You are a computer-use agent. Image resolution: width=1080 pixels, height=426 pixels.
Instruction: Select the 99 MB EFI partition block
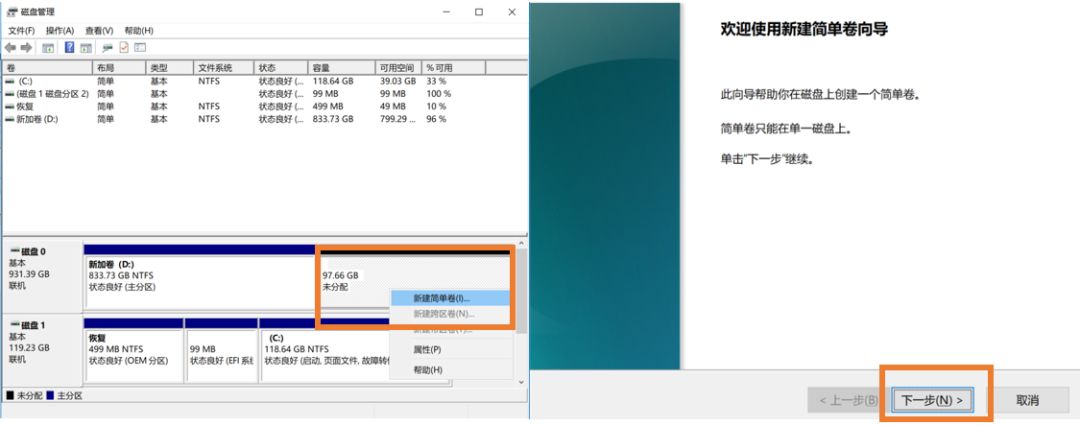coord(221,352)
